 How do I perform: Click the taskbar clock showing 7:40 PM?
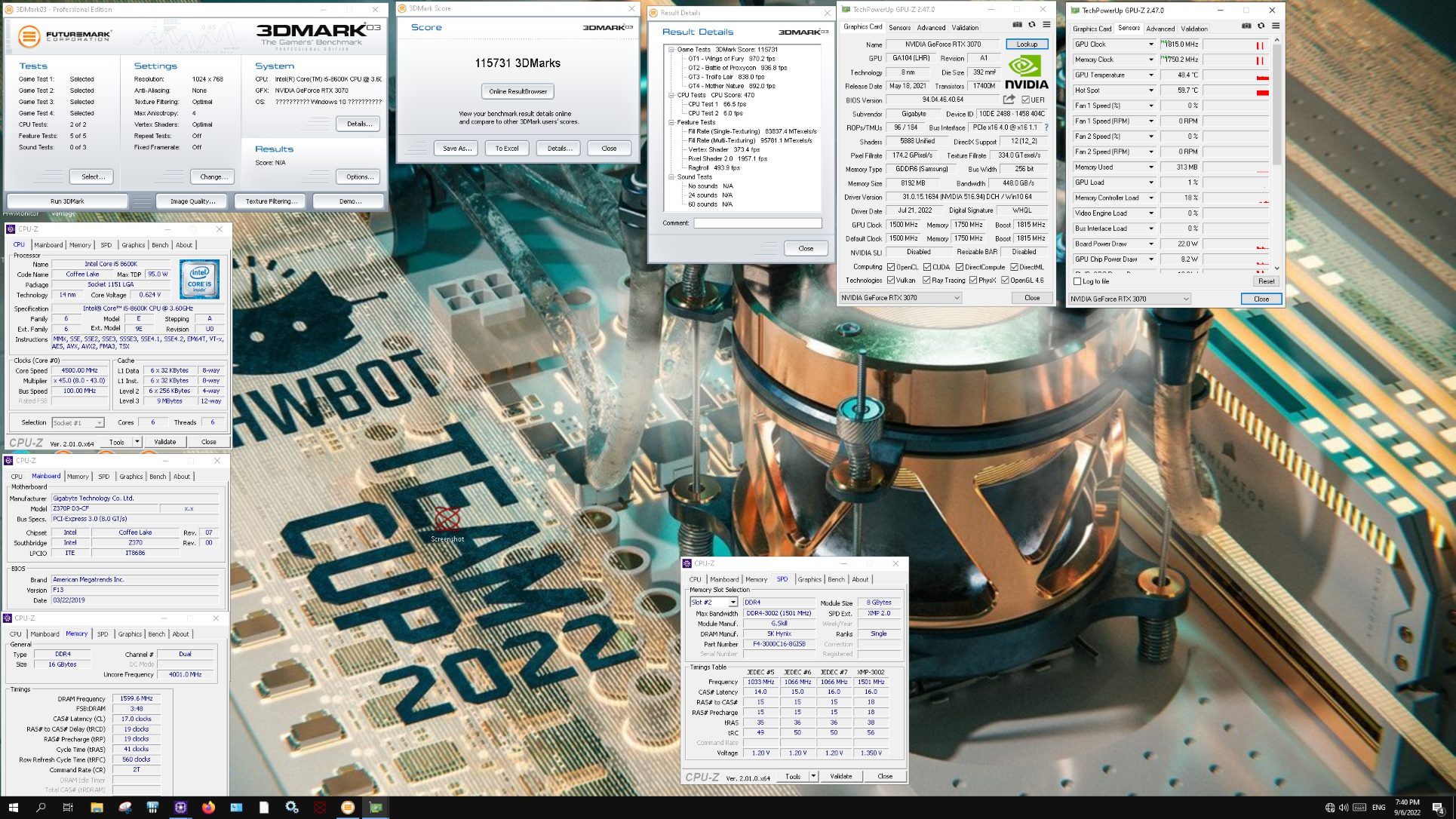(x=1407, y=808)
